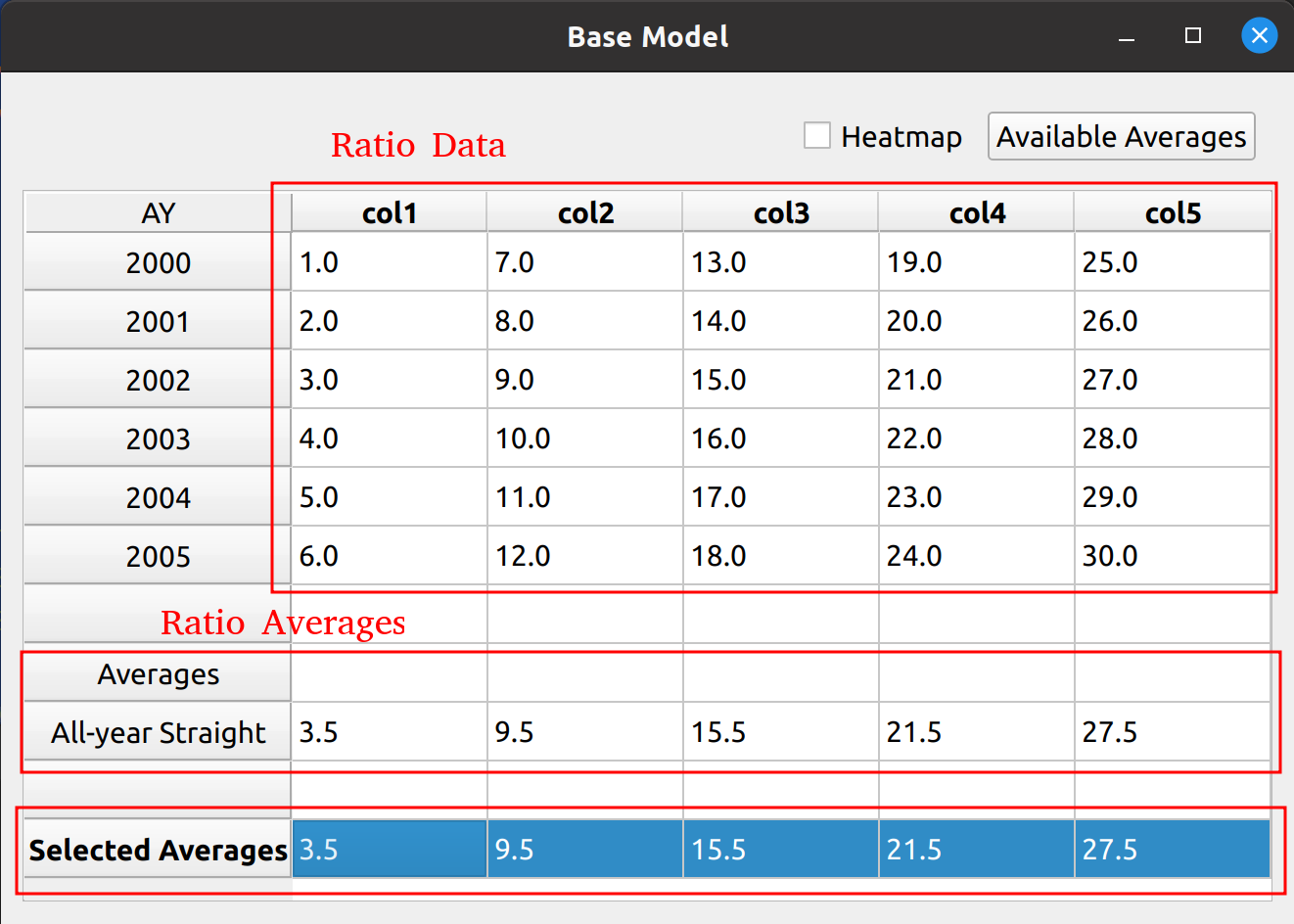Select the Averages section row header
The width and height of the screenshot is (1294, 924).
point(158,674)
